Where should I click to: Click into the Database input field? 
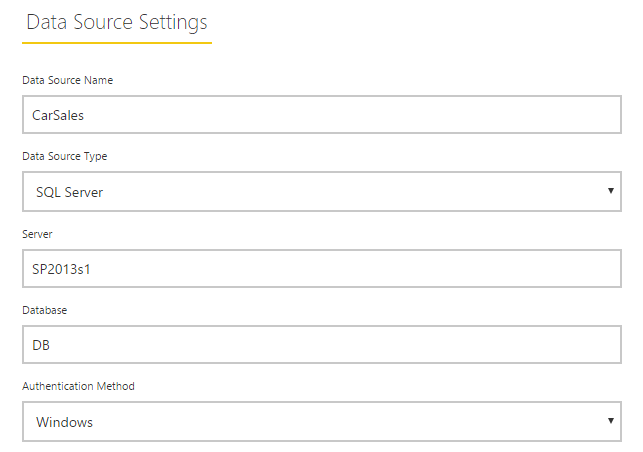click(322, 345)
